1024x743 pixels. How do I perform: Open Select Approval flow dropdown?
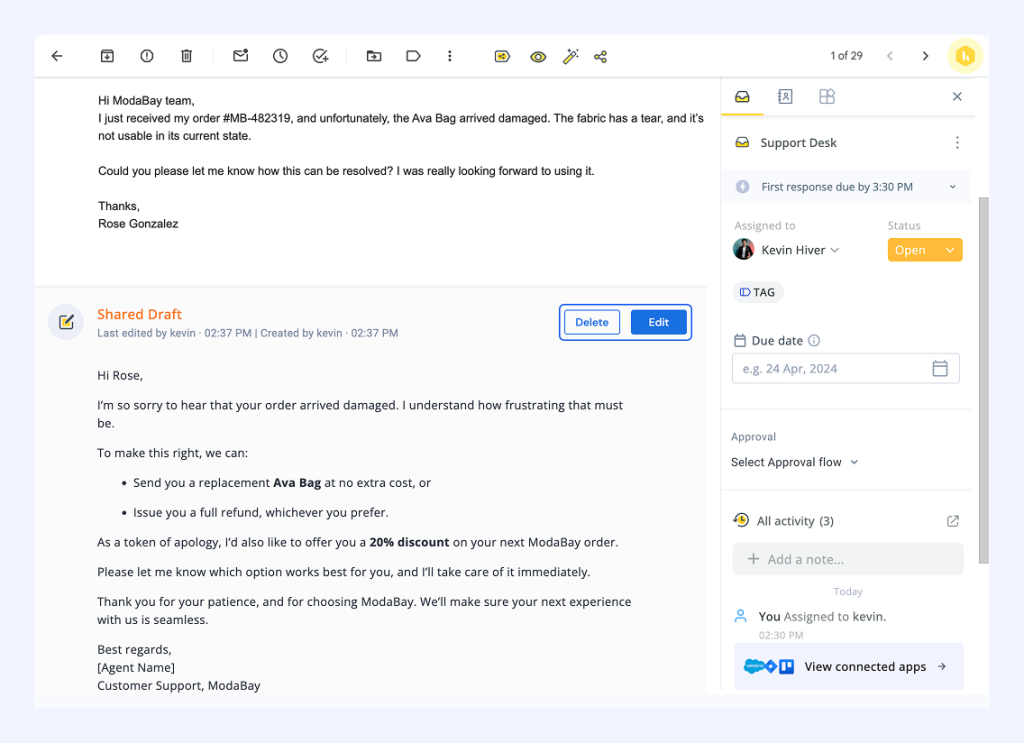[x=794, y=462]
